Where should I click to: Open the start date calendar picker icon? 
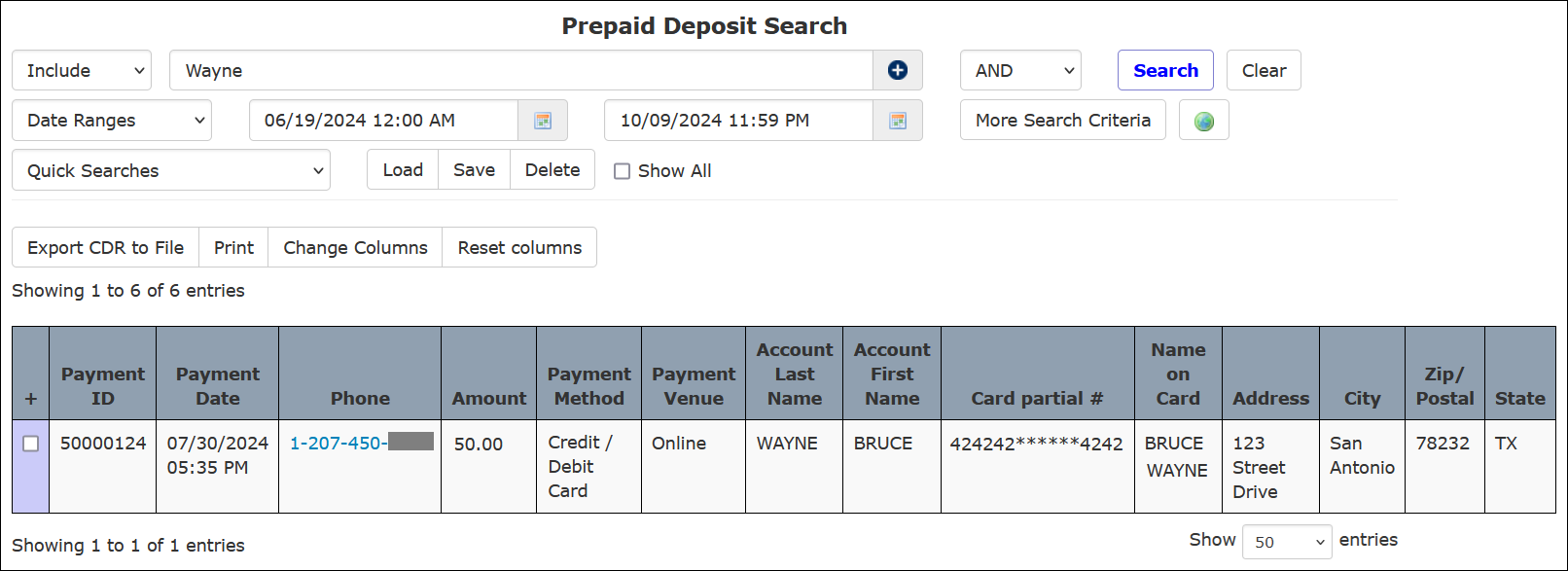[543, 121]
